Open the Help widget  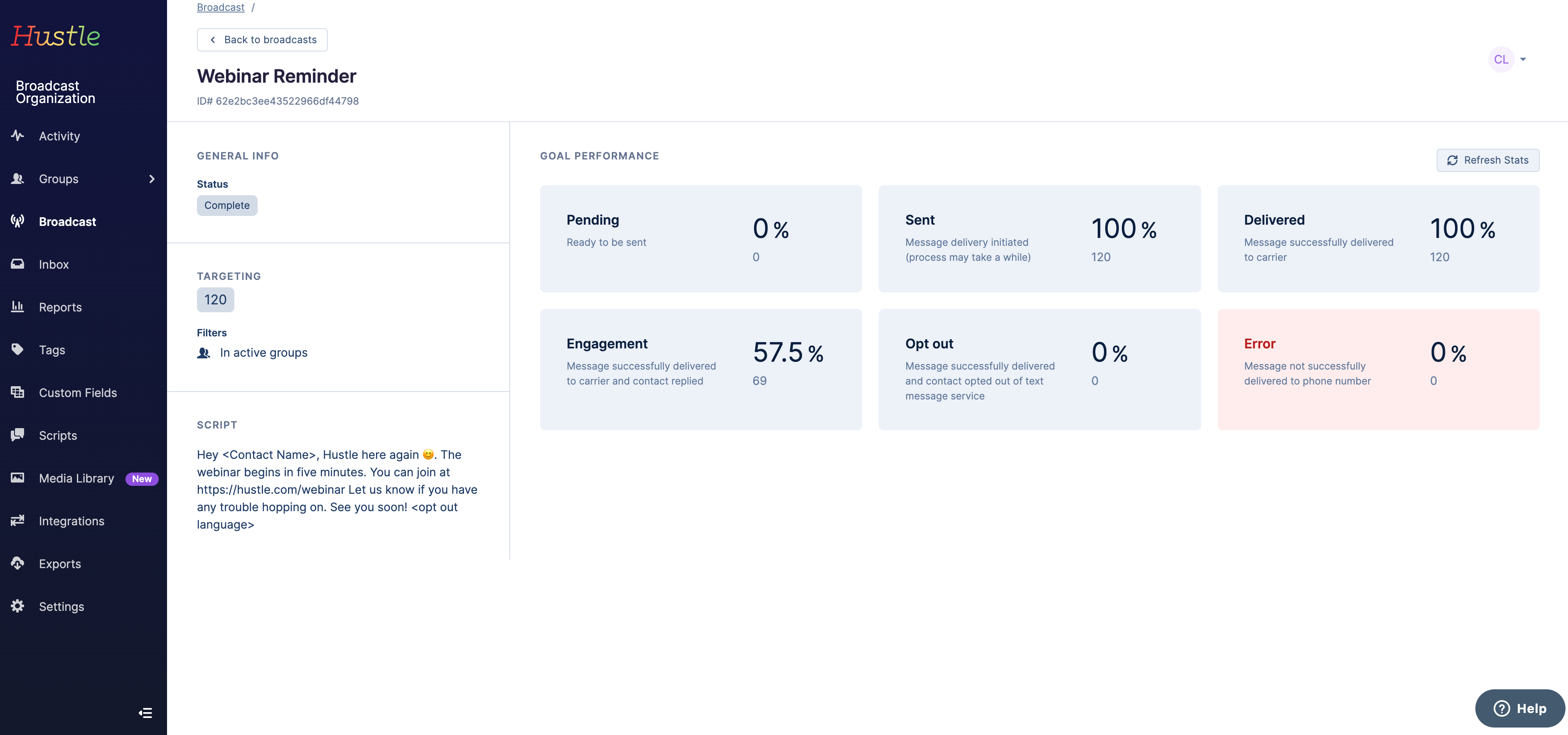point(1519,708)
